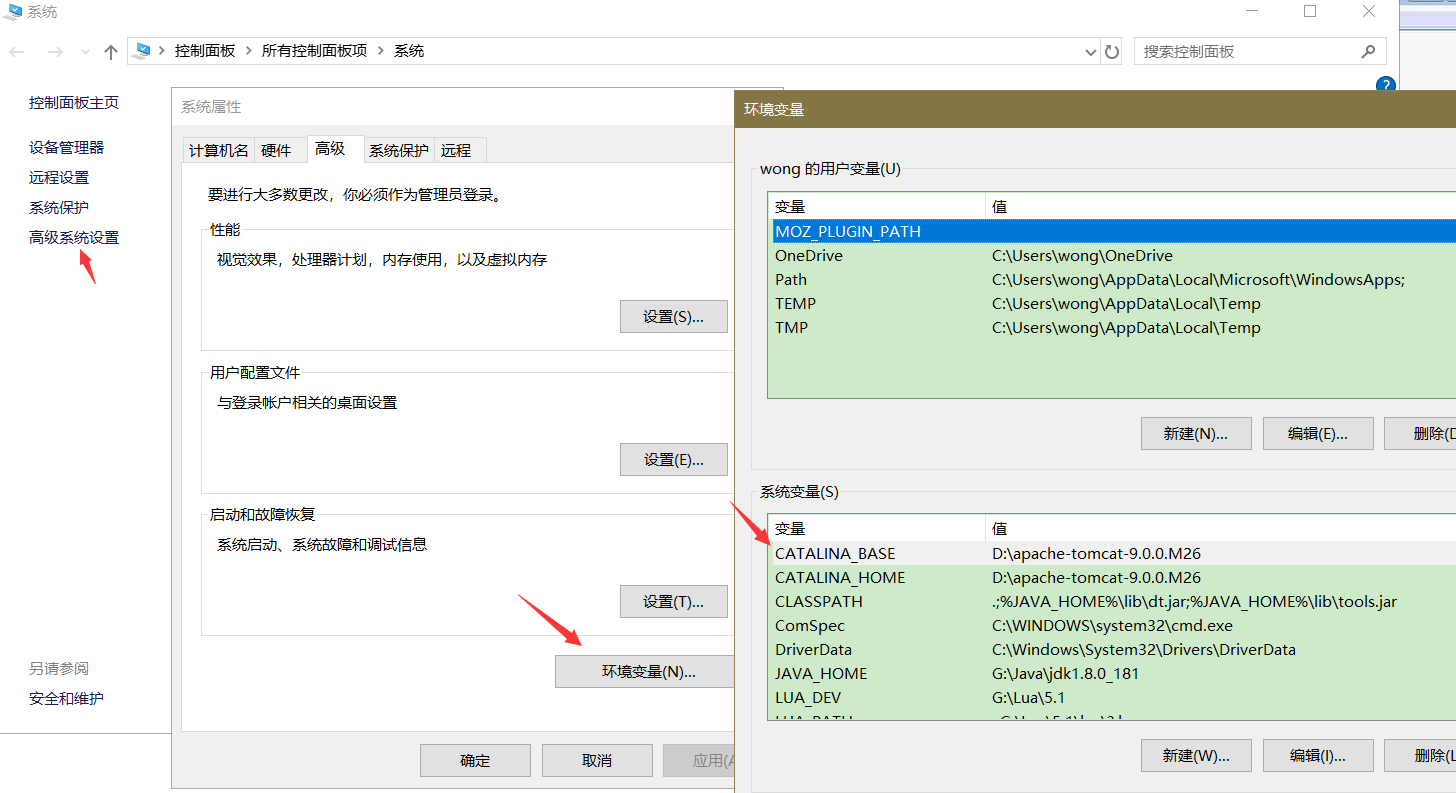Image resolution: width=1456 pixels, height=793 pixels.
Task: Open the address bar history dropdown arrow
Action: tap(1090, 51)
